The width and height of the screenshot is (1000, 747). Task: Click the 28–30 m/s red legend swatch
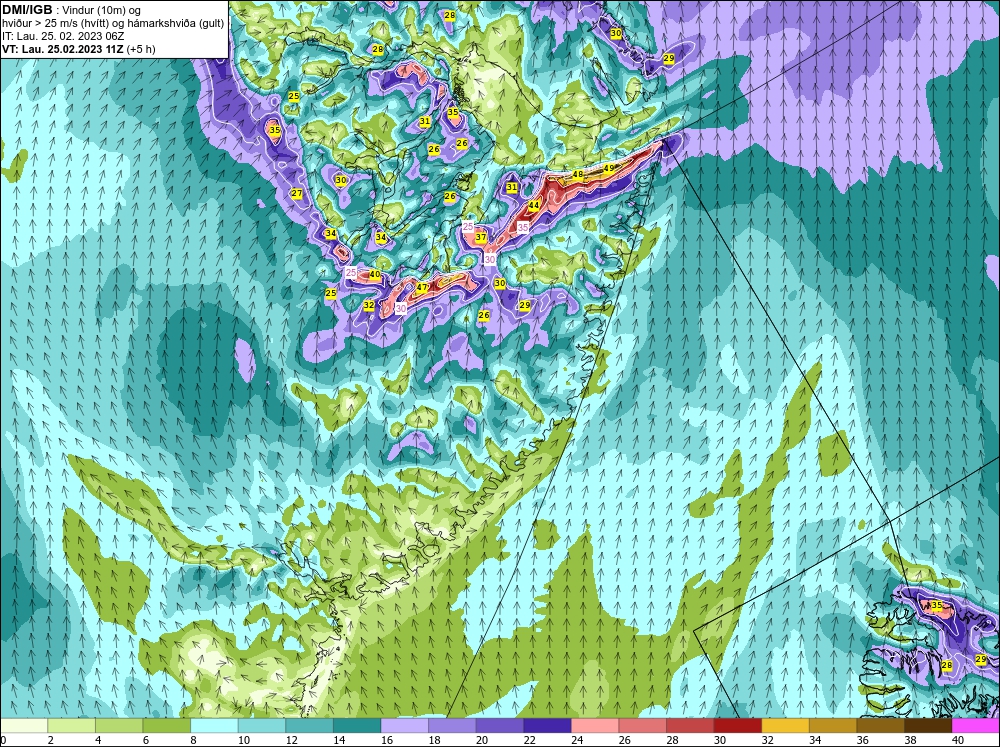[x=689, y=725]
